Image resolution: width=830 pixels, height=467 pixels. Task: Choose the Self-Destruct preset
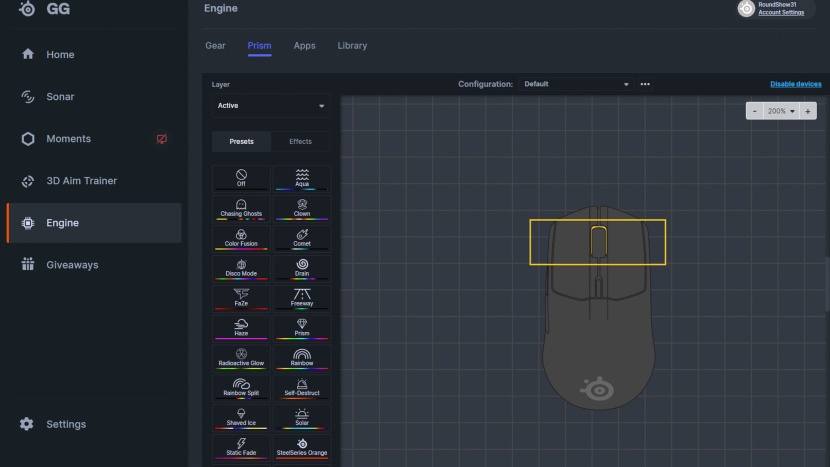coord(302,388)
